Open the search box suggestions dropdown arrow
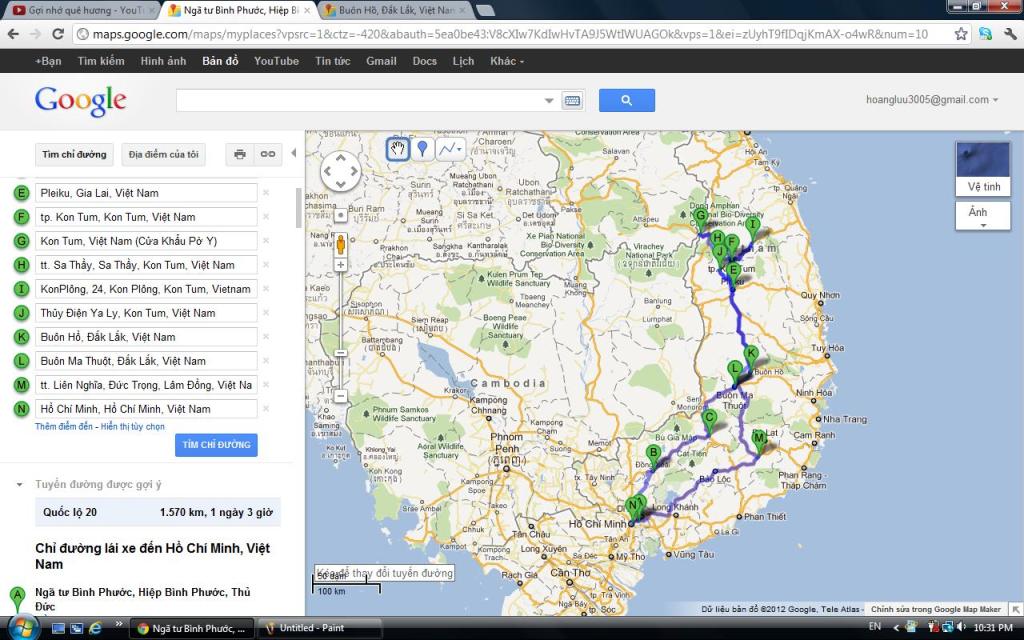Viewport: 1024px width, 640px height. [549, 101]
